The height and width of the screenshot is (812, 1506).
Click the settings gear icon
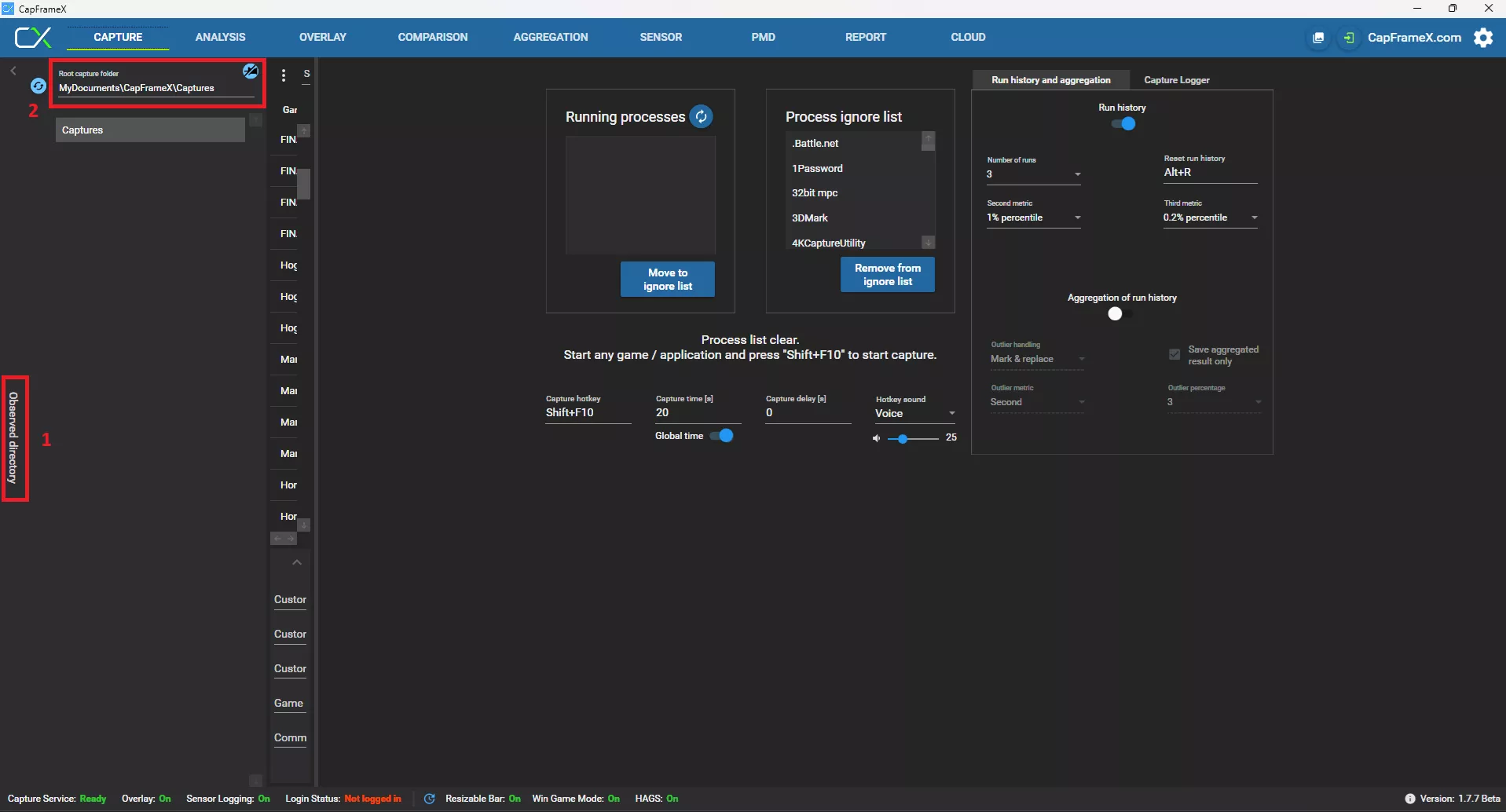1483,38
